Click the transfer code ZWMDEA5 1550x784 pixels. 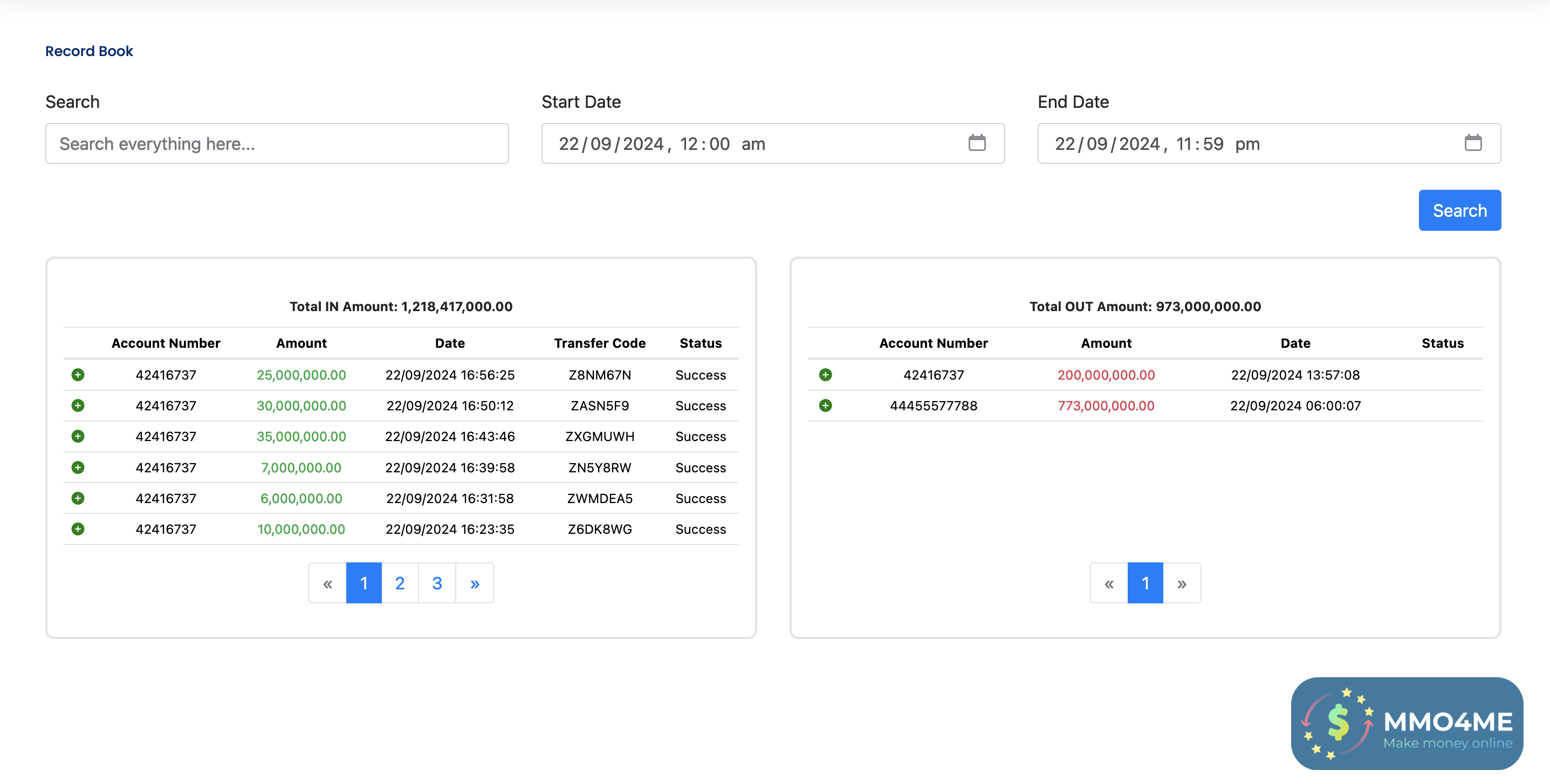coord(600,498)
